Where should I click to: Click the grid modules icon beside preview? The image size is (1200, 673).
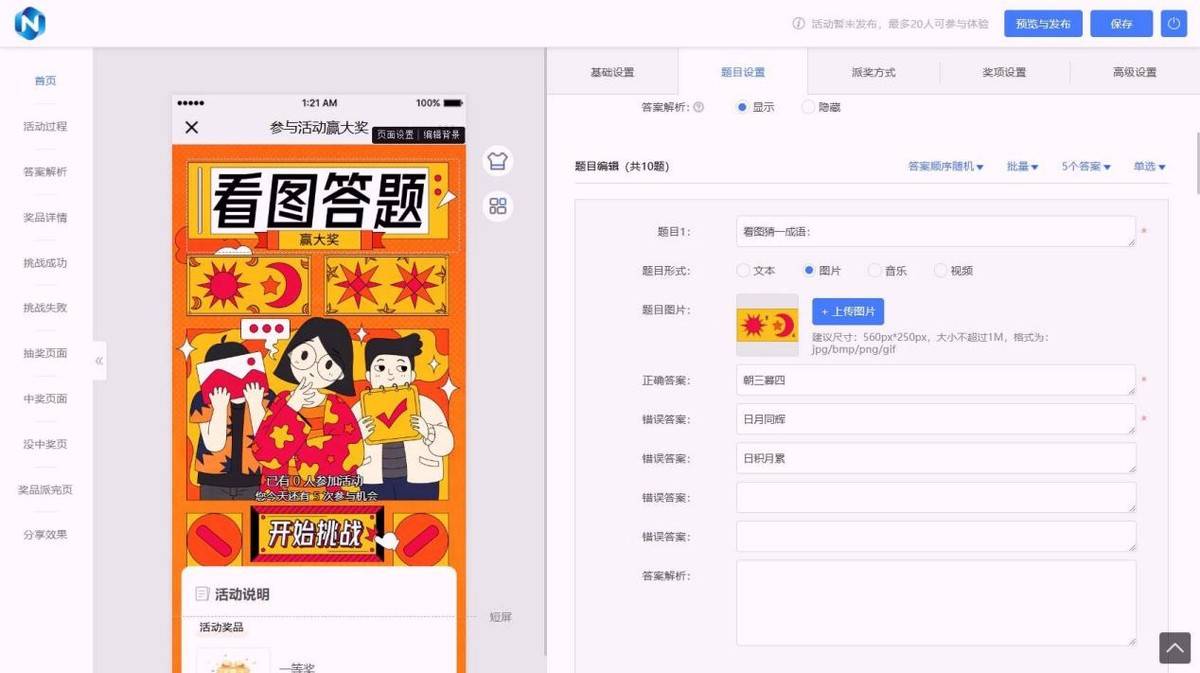498,207
